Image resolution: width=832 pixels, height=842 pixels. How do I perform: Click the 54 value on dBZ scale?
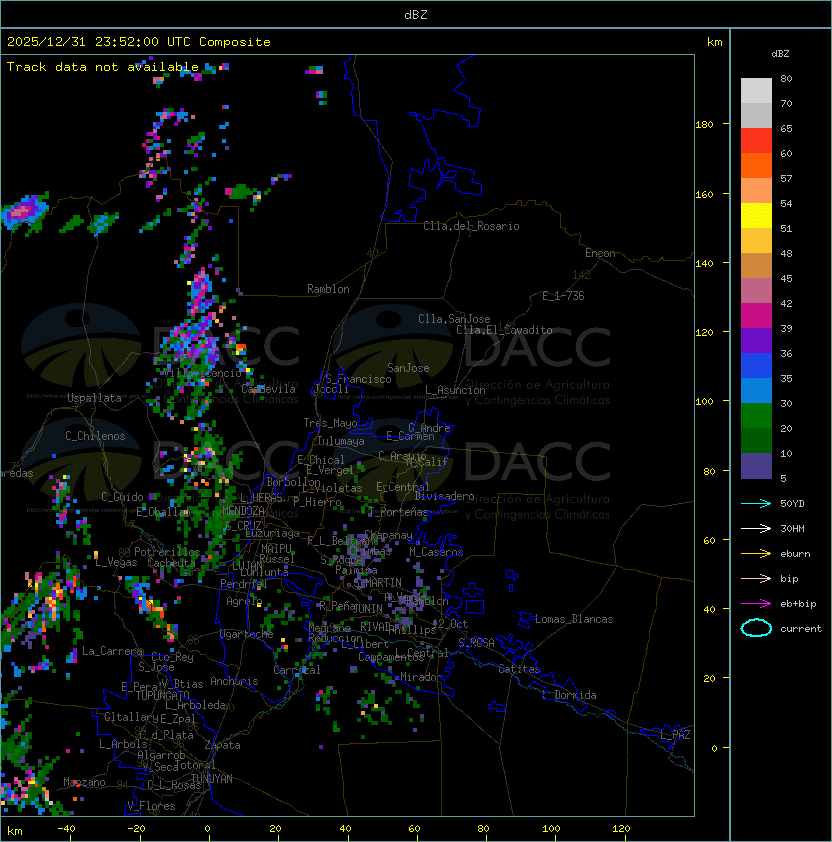point(786,204)
